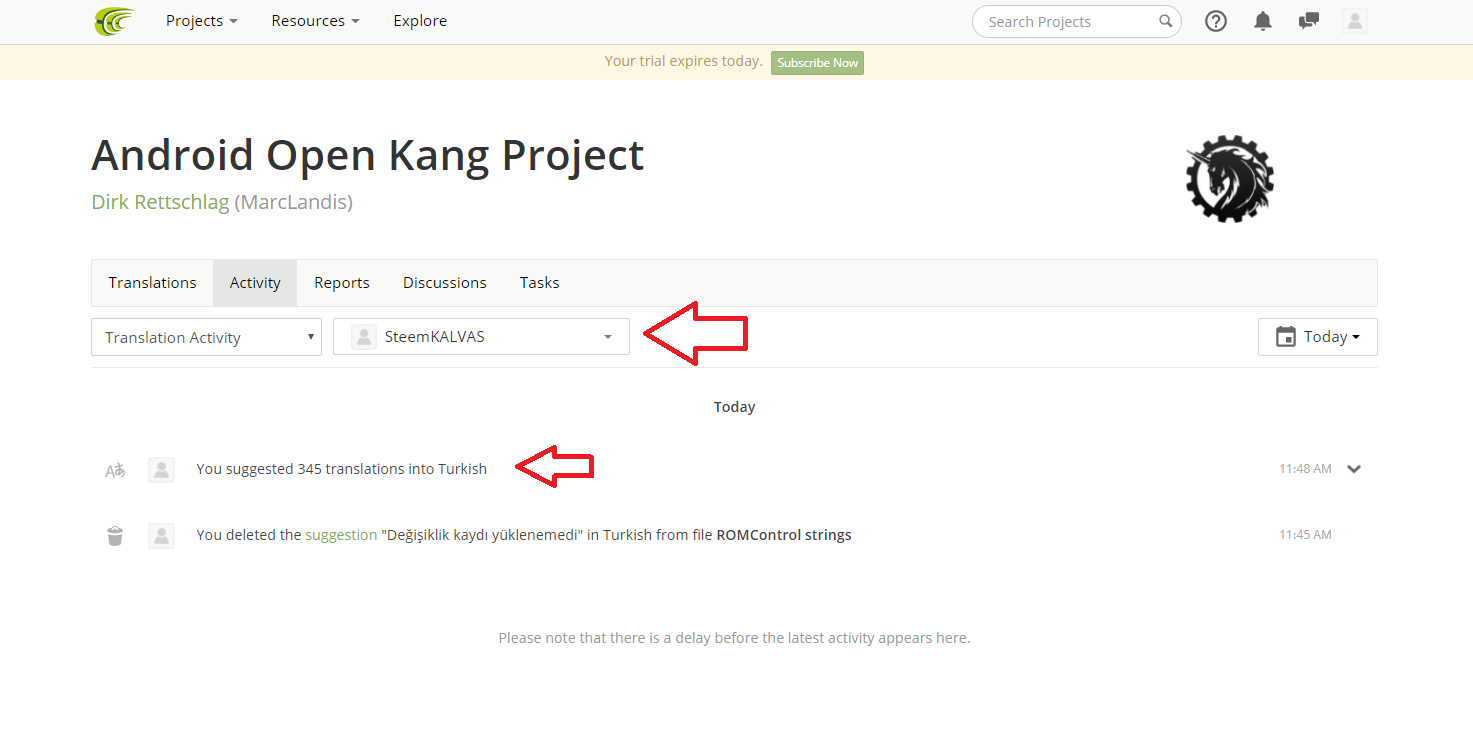Click the (MarcLandis) username text
1473x735 pixels.
pyautogui.click(x=293, y=202)
